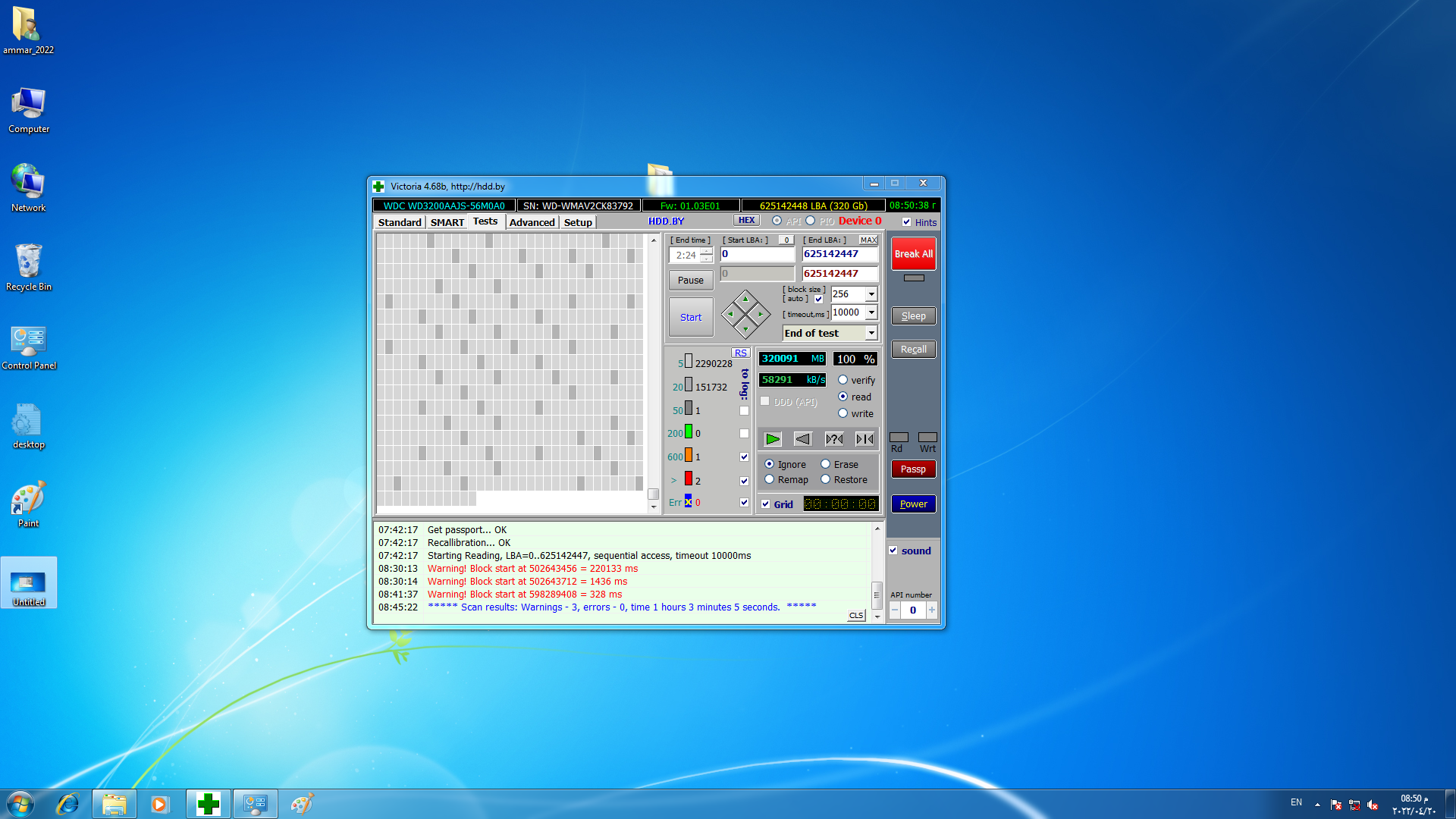Enable to-log checkbox for 50 ms blocks
Image resolution: width=1456 pixels, height=819 pixels.
click(744, 411)
